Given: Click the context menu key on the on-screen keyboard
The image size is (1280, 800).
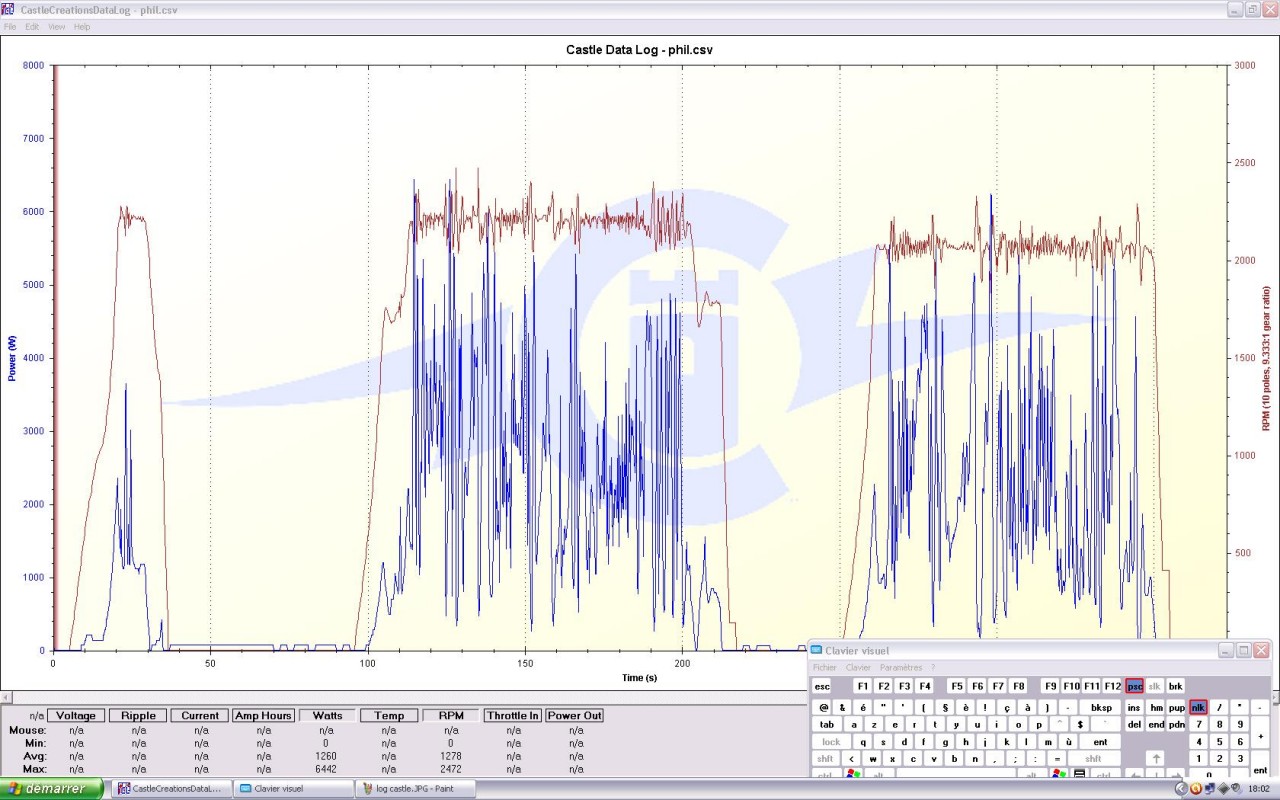Looking at the screenshot, I should pyautogui.click(x=1080, y=774).
